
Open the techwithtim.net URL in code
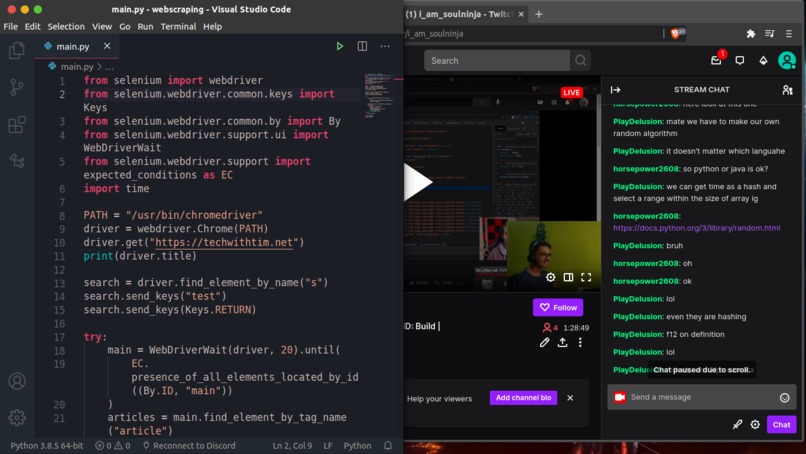tap(224, 243)
